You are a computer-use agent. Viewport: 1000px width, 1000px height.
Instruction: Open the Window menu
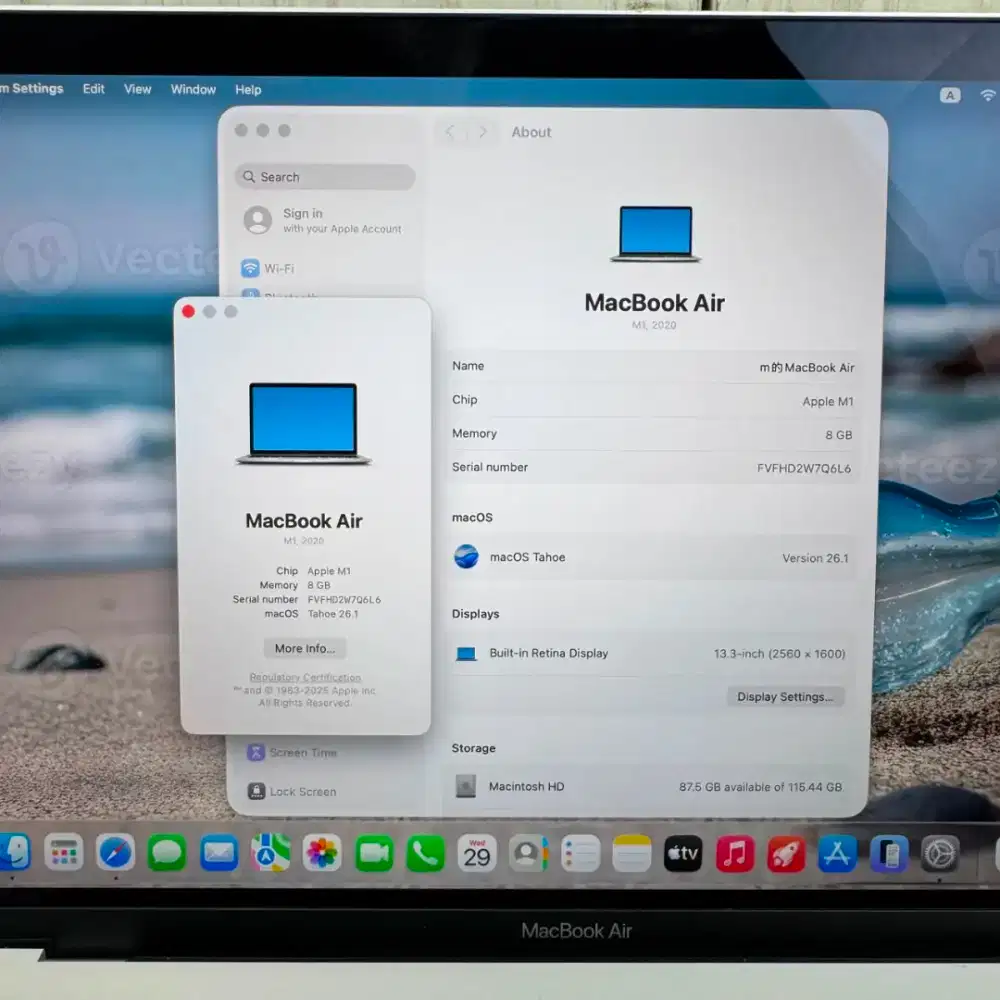pyautogui.click(x=193, y=89)
